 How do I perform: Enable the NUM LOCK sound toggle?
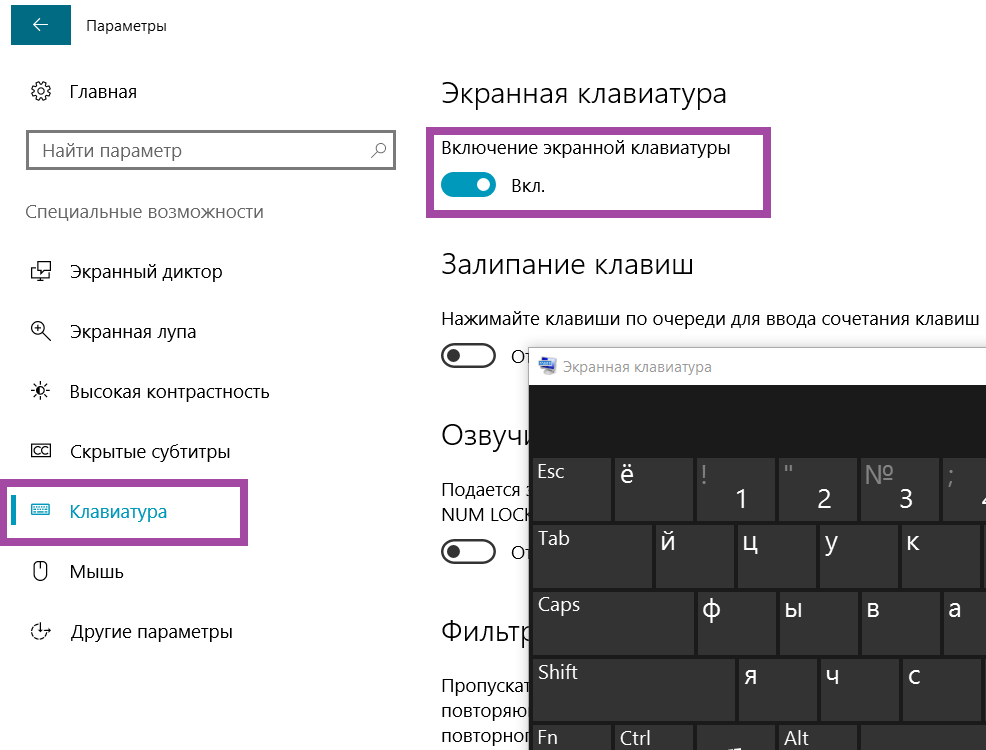[468, 551]
